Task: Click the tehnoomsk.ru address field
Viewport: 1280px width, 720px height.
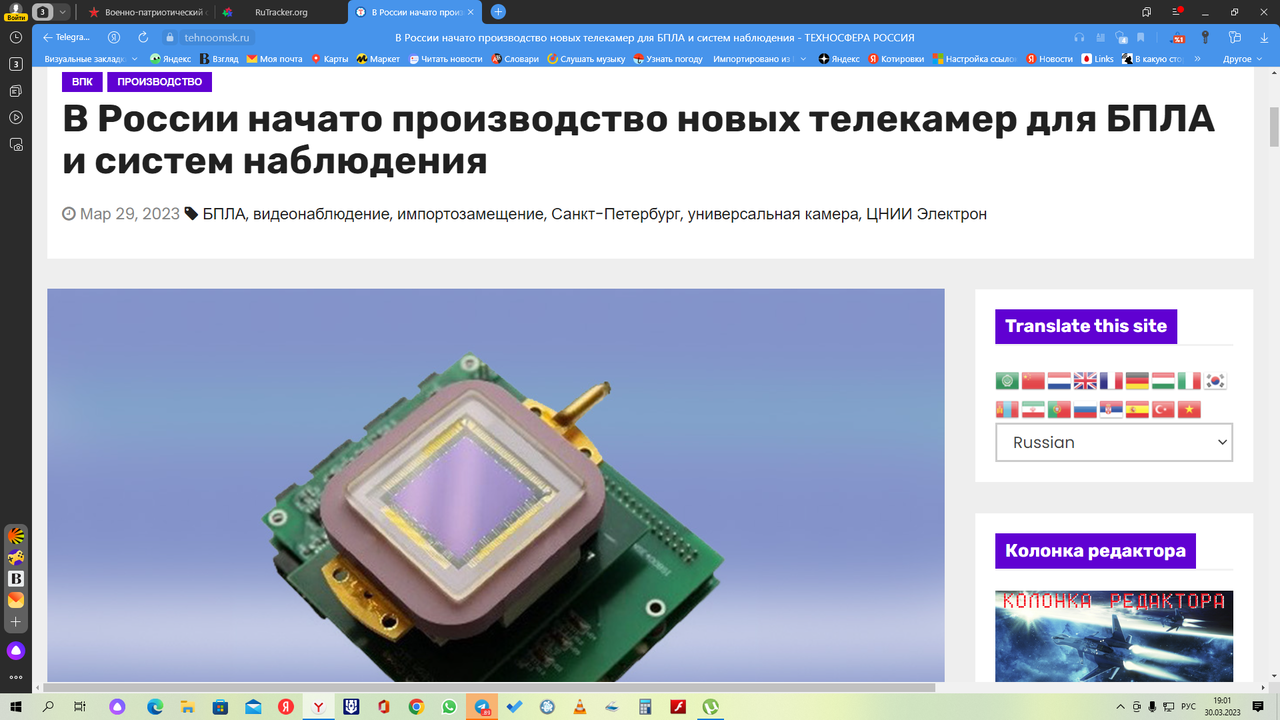Action: (218, 37)
